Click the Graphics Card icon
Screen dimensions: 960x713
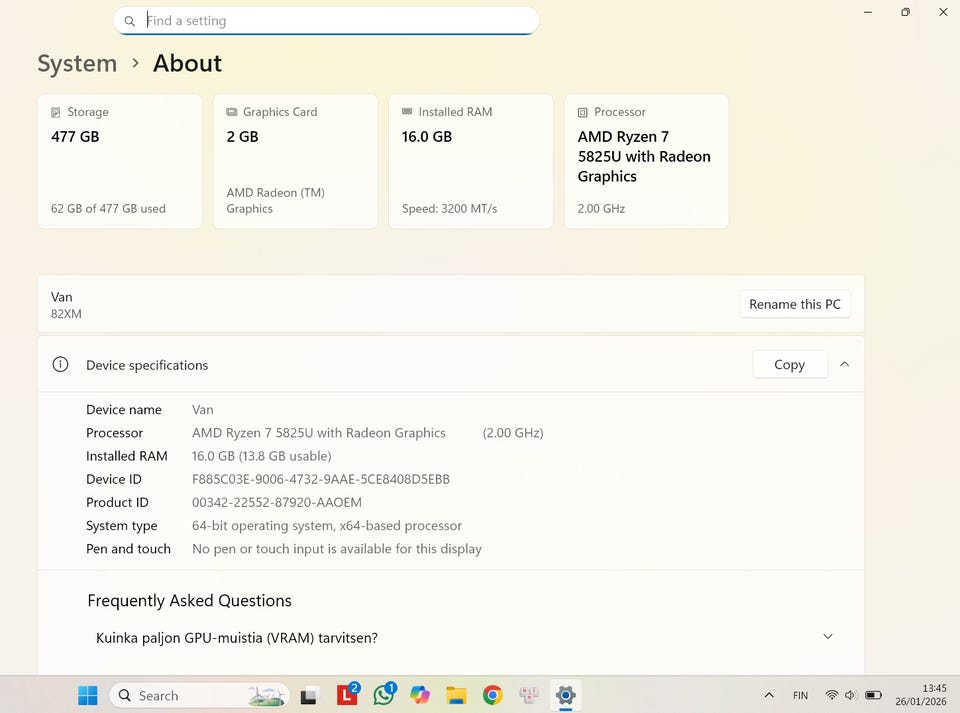[x=231, y=112]
